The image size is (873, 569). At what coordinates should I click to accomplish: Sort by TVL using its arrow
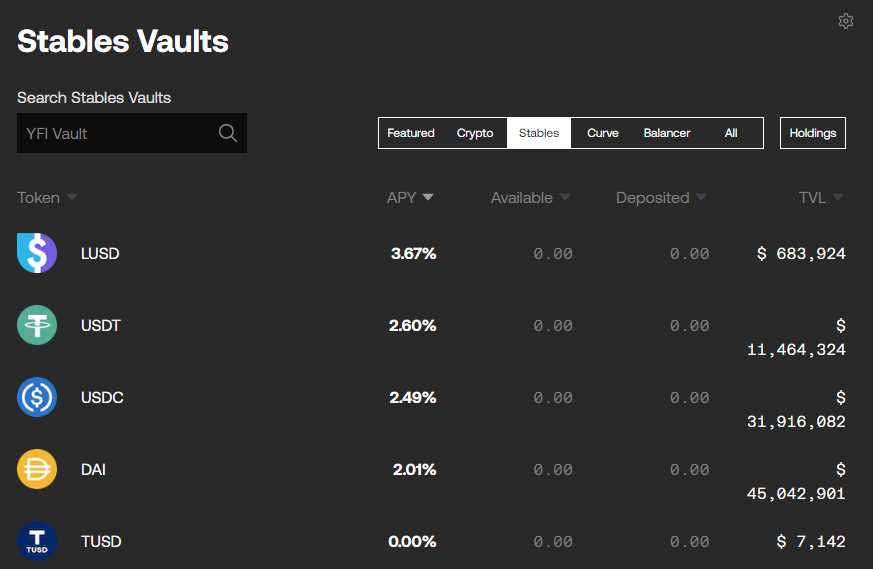point(838,197)
